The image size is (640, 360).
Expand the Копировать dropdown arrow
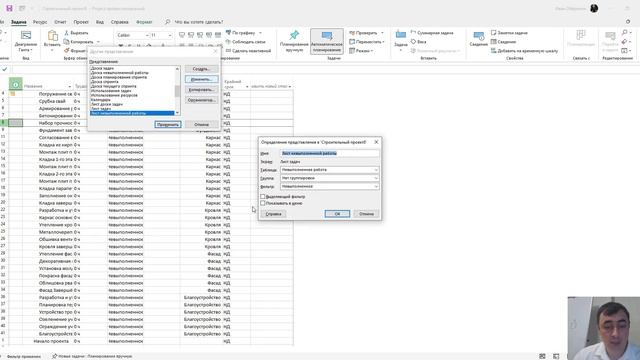(98, 42)
